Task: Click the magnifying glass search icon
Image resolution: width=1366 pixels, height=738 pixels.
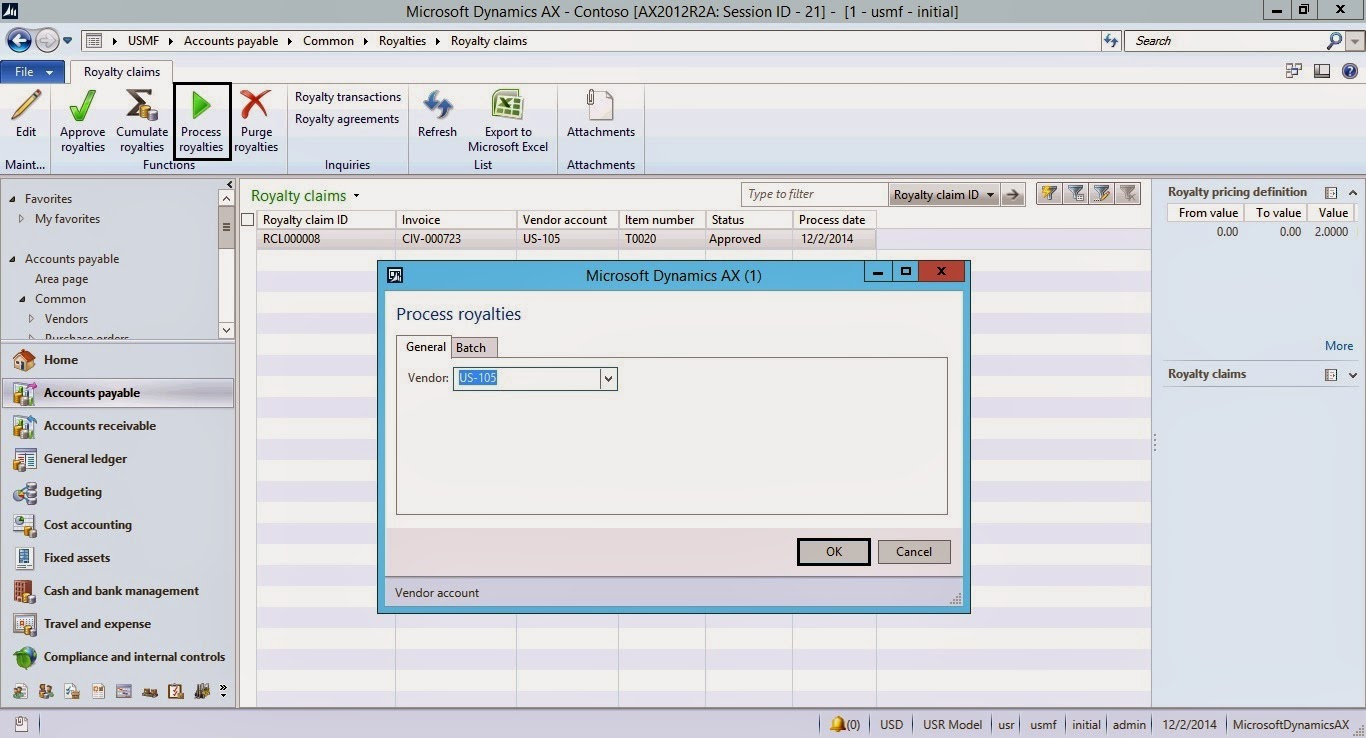Action: pos(1334,41)
